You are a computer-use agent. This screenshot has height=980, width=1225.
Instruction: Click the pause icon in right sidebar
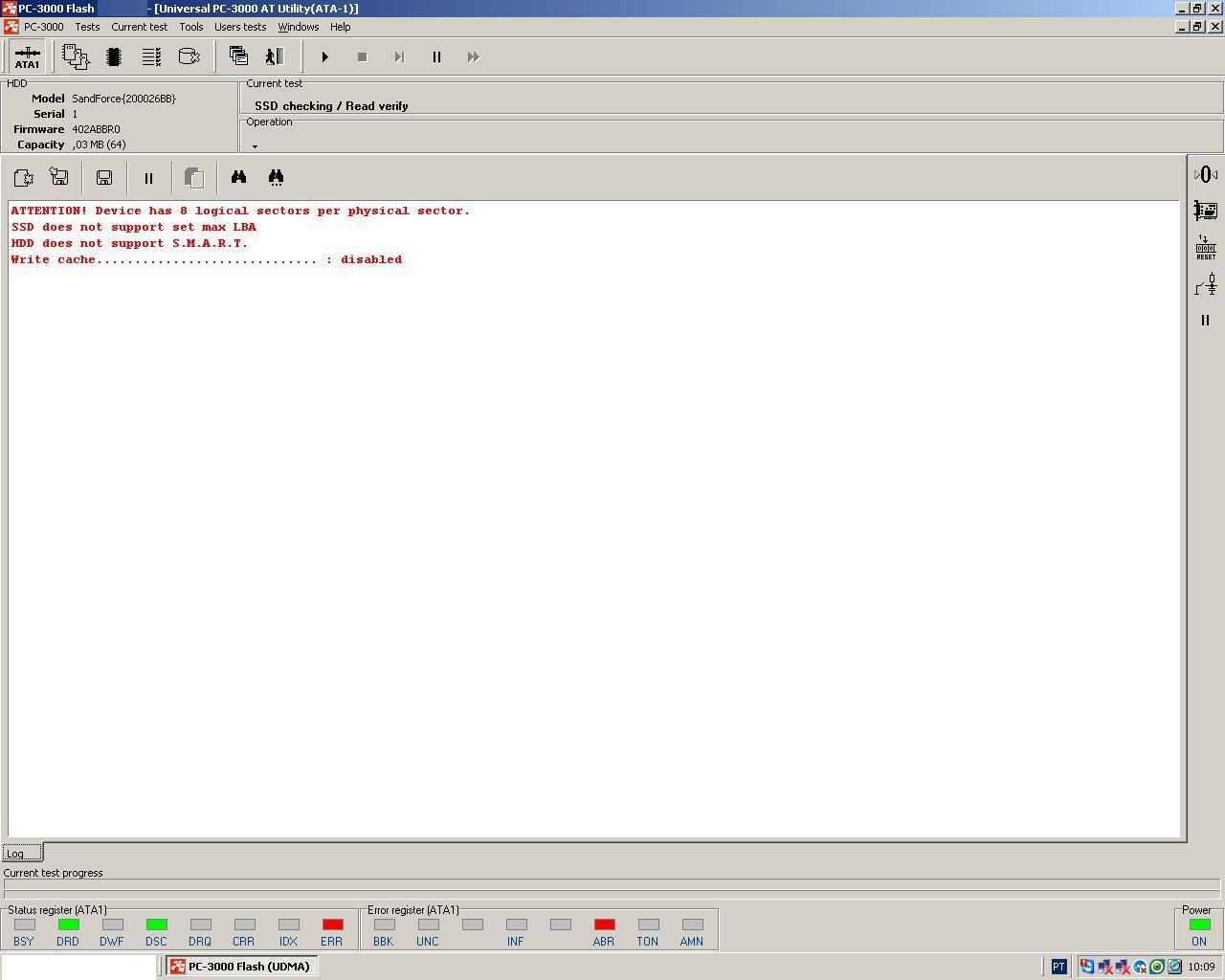click(x=1206, y=321)
